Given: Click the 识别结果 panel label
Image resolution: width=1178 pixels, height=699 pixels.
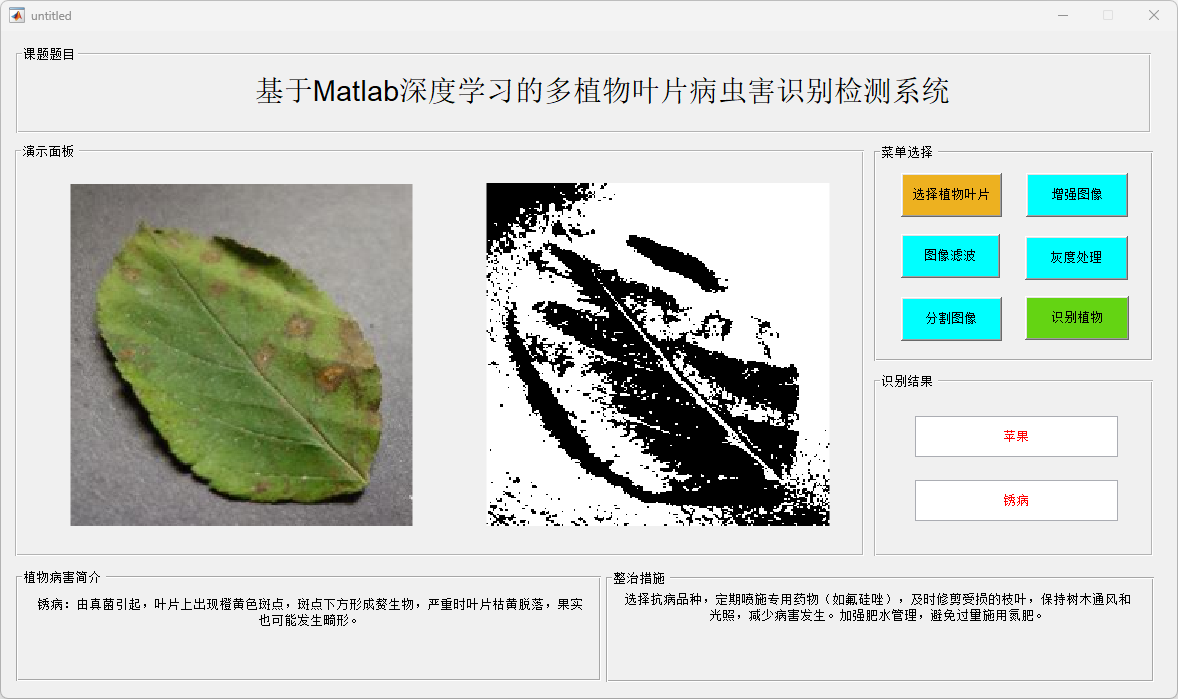Looking at the screenshot, I should [x=907, y=381].
